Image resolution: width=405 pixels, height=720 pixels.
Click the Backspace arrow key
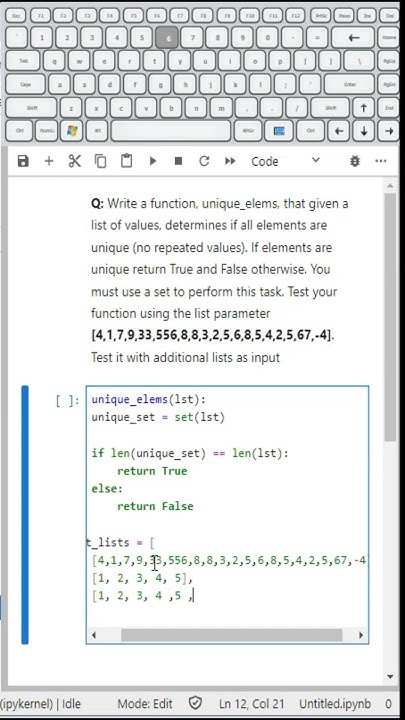[353, 38]
